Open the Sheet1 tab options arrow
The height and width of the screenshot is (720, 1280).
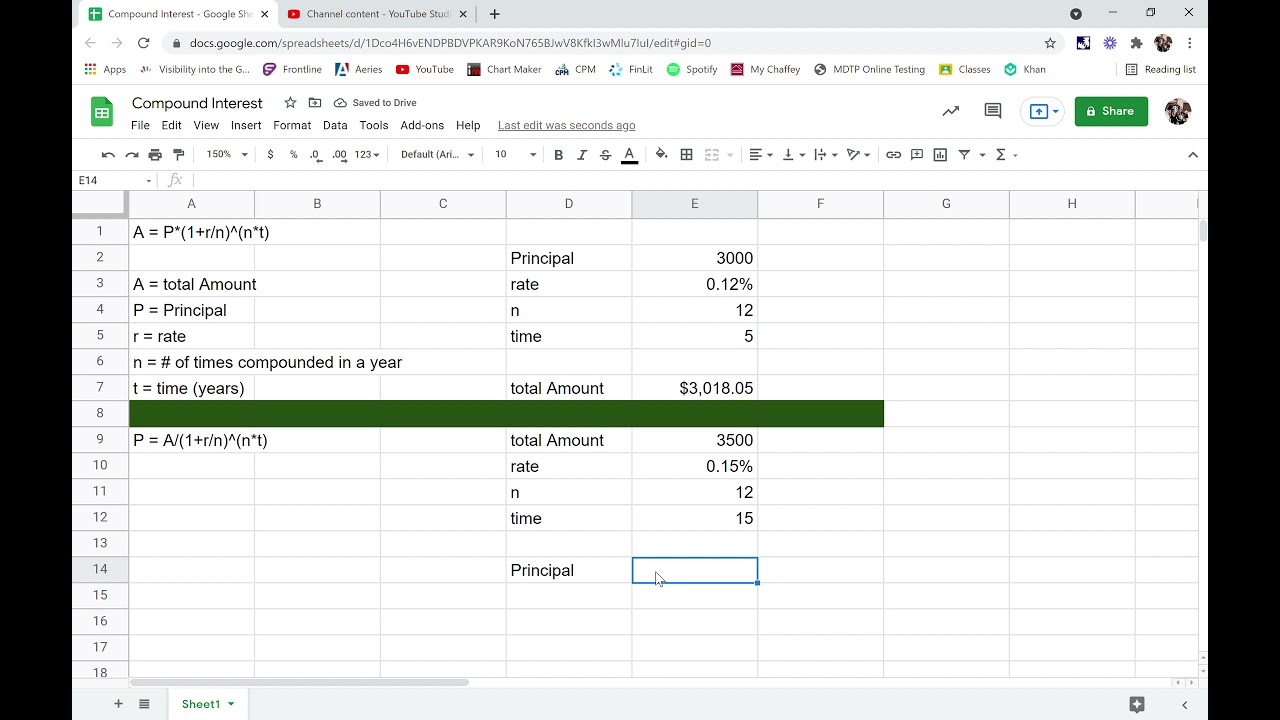(231, 704)
